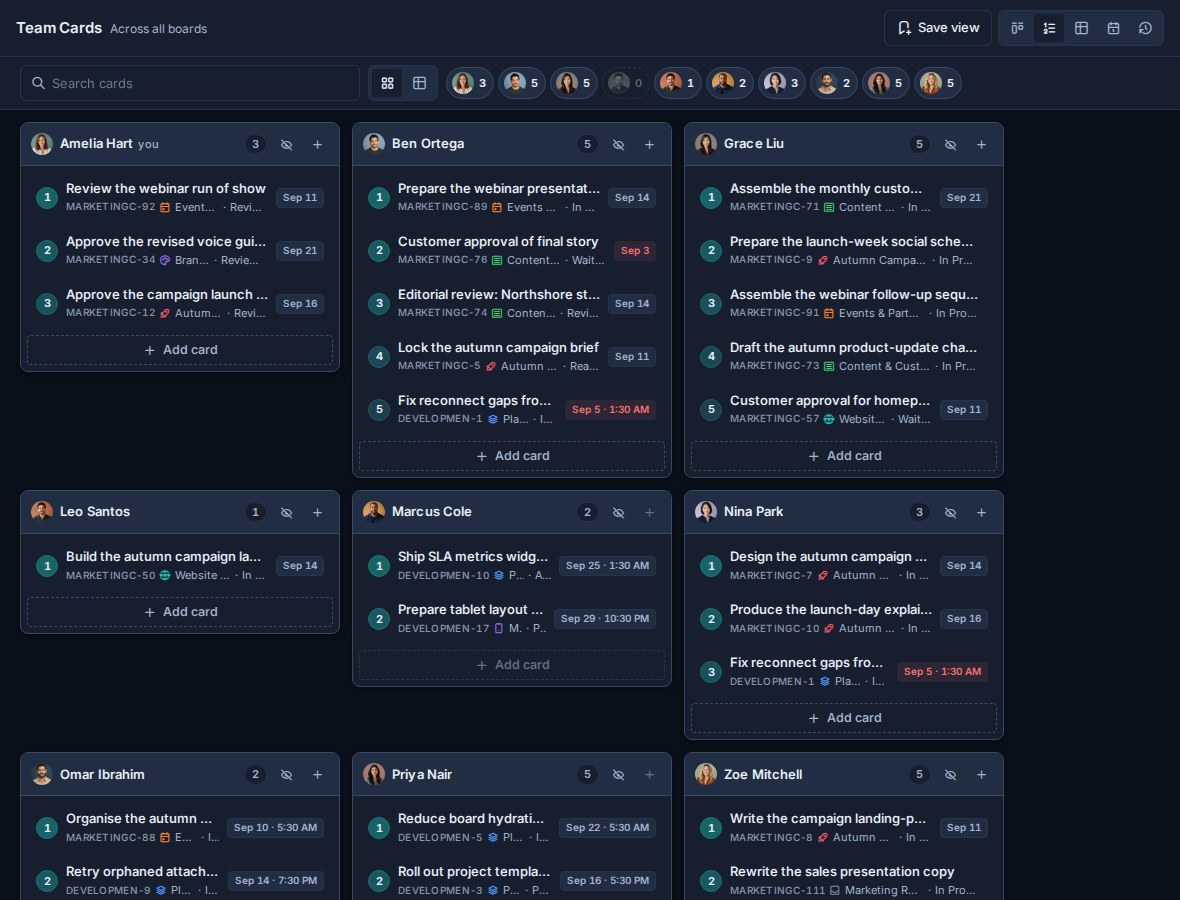The height and width of the screenshot is (900, 1180).
Task: Select the table view icon in top toolbar
Action: tap(1081, 28)
